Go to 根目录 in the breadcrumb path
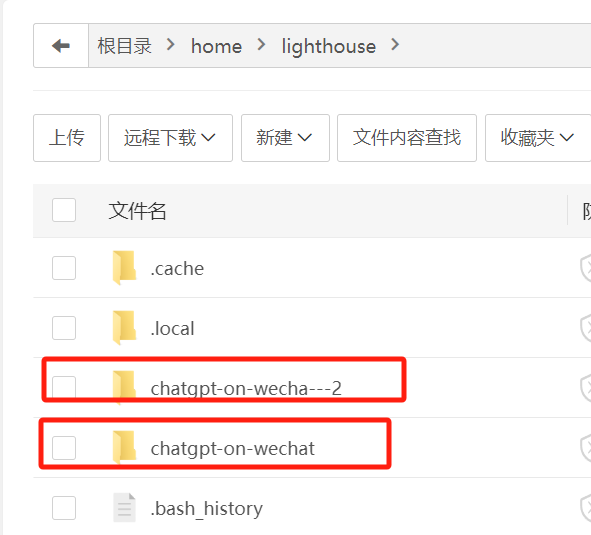The height and width of the screenshot is (535, 591). click(124, 46)
